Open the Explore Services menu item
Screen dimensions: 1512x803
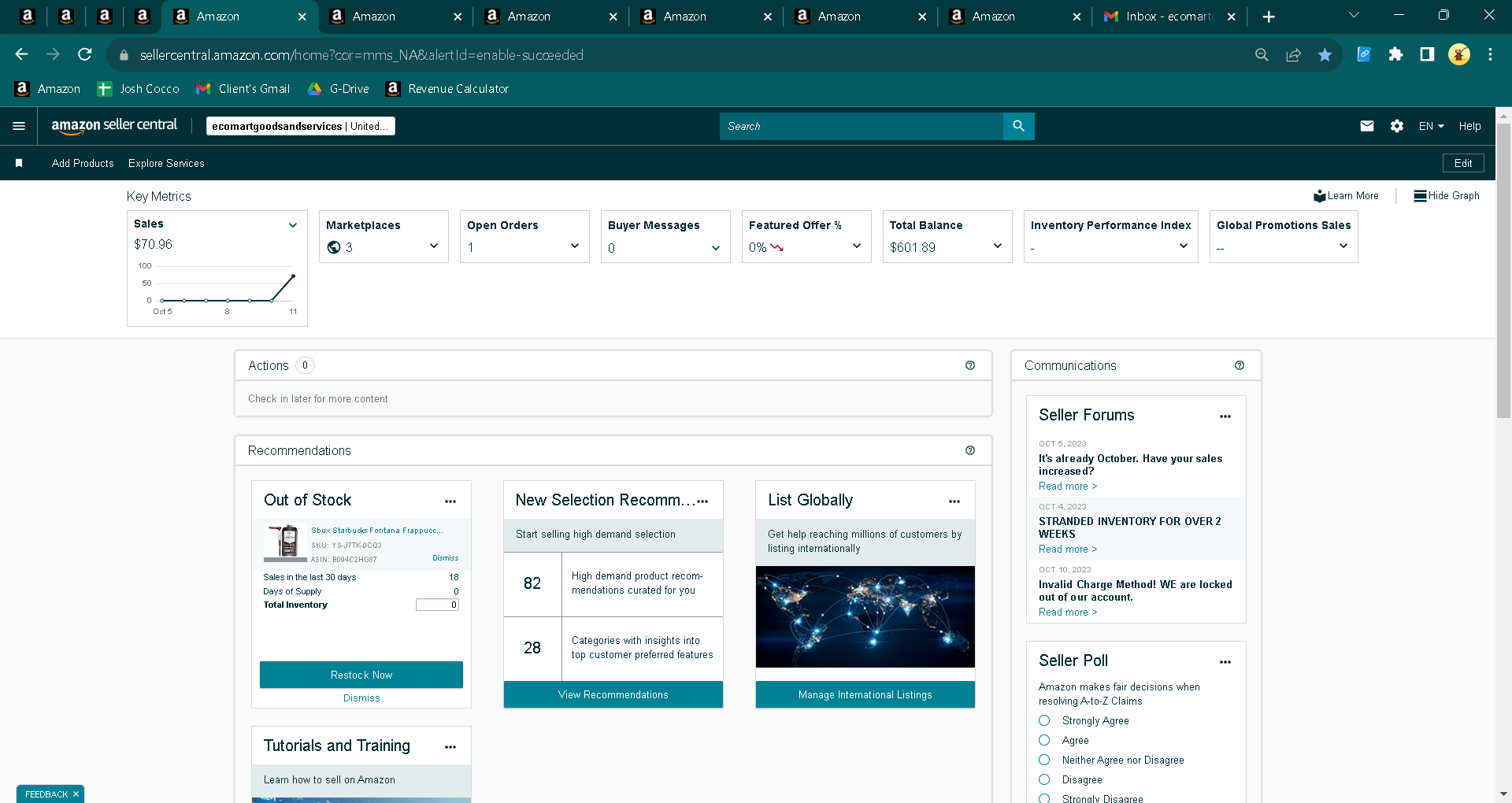166,163
